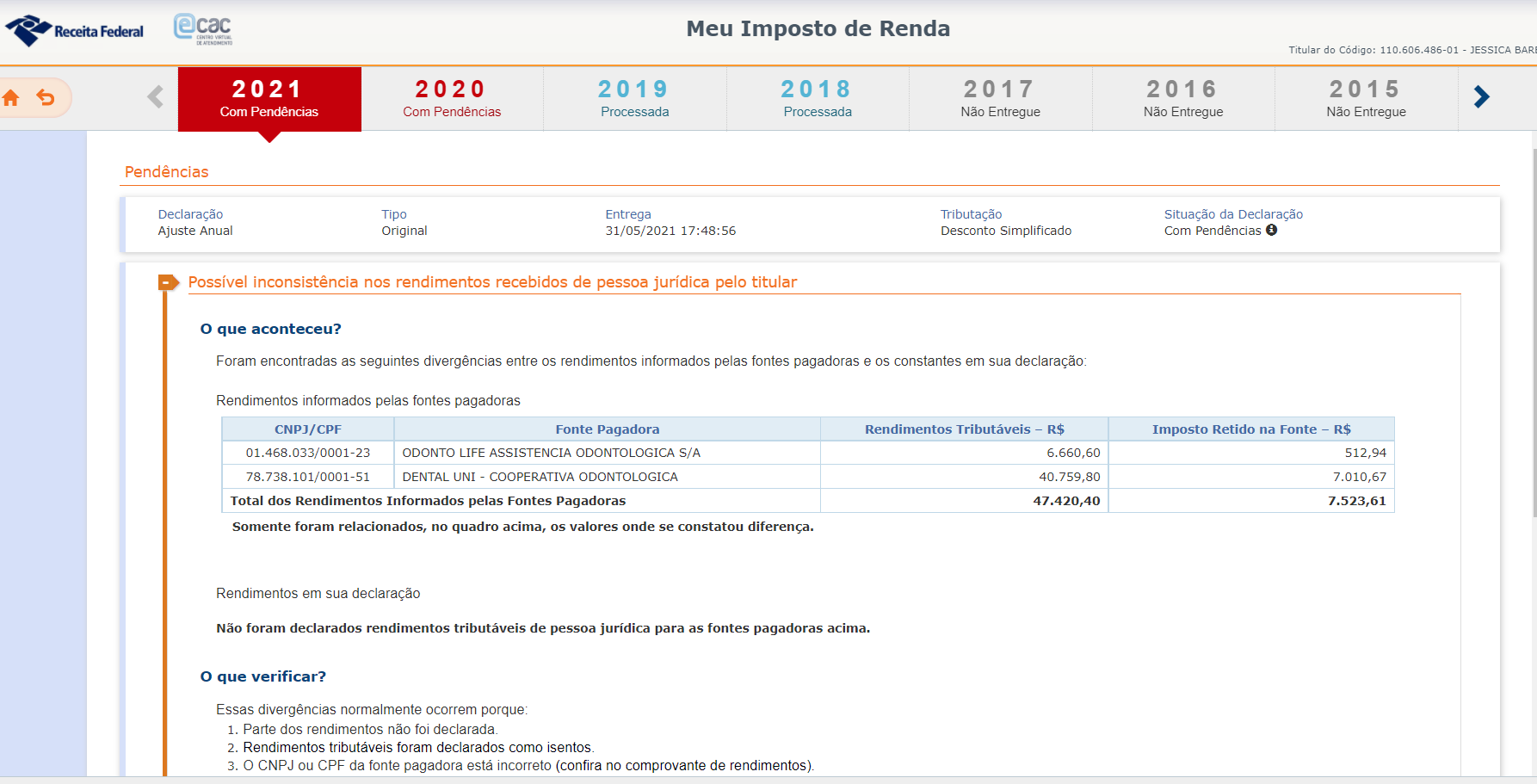Click the home icon
This screenshot has width=1537, height=784.
(x=11, y=98)
